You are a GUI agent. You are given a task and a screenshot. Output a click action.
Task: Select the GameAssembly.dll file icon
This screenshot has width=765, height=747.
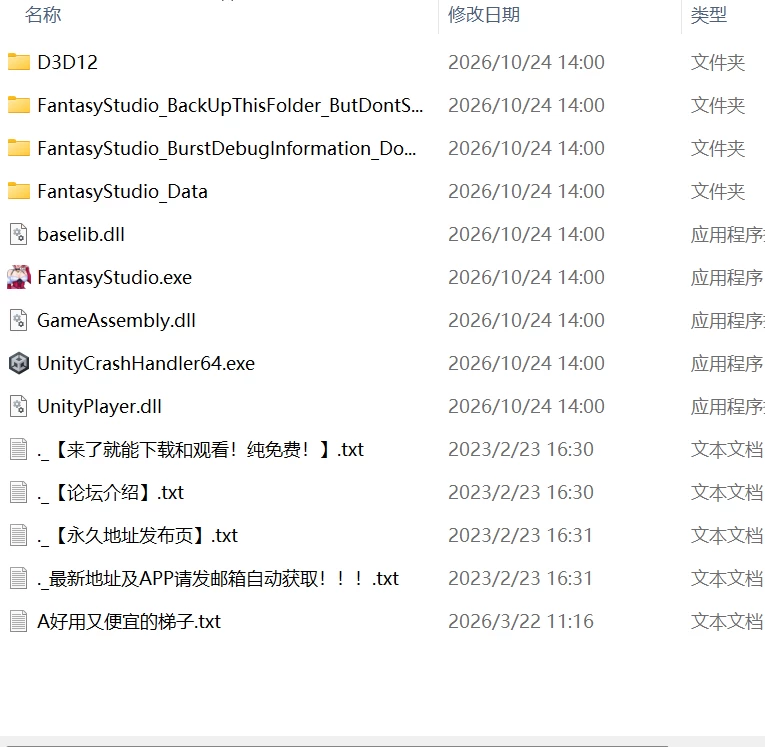point(19,320)
